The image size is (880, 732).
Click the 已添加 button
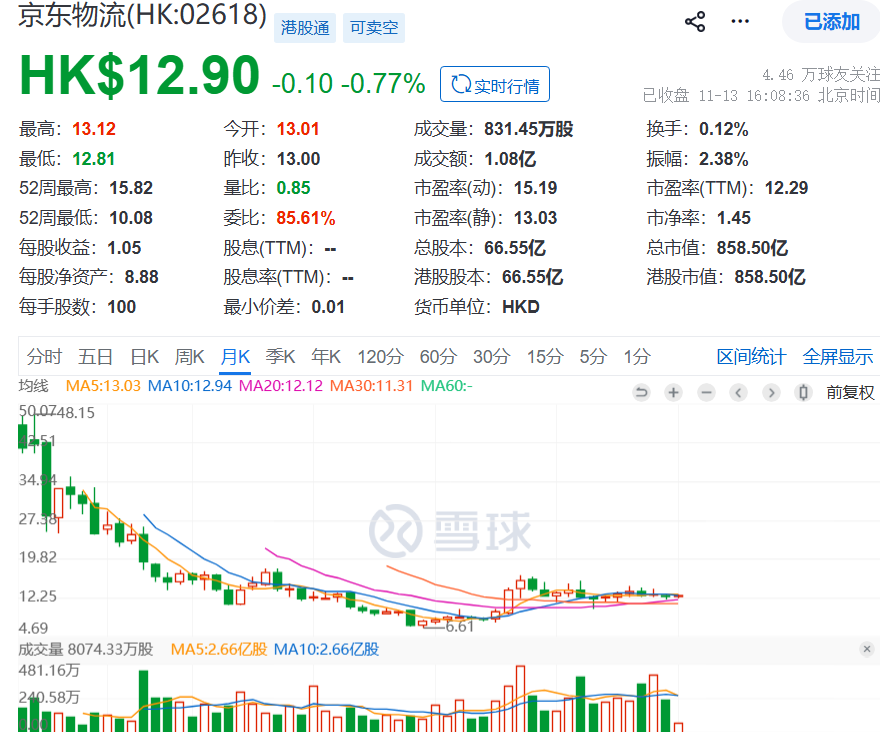[832, 22]
